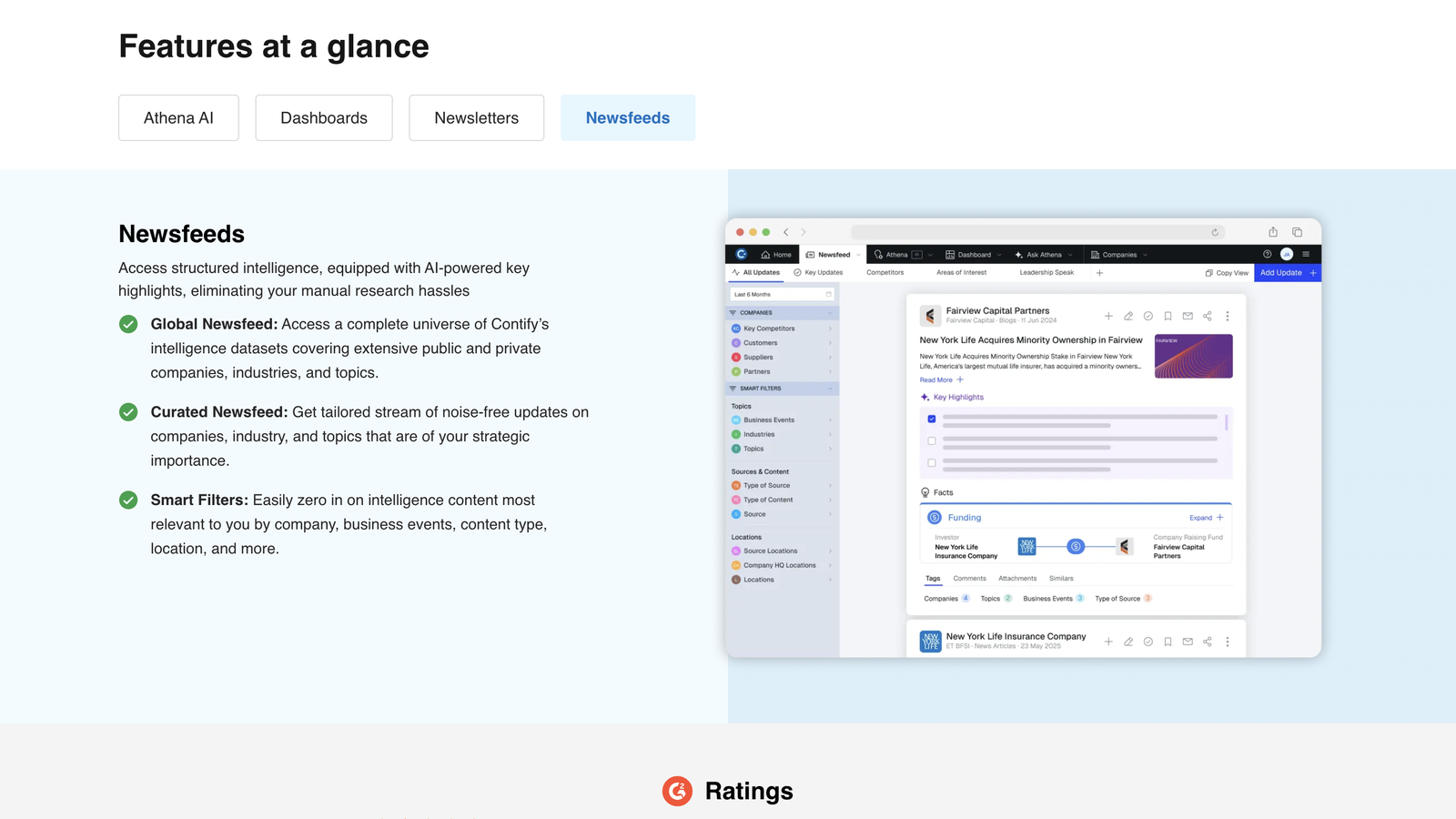Switch to the Comments tab

tap(969, 579)
